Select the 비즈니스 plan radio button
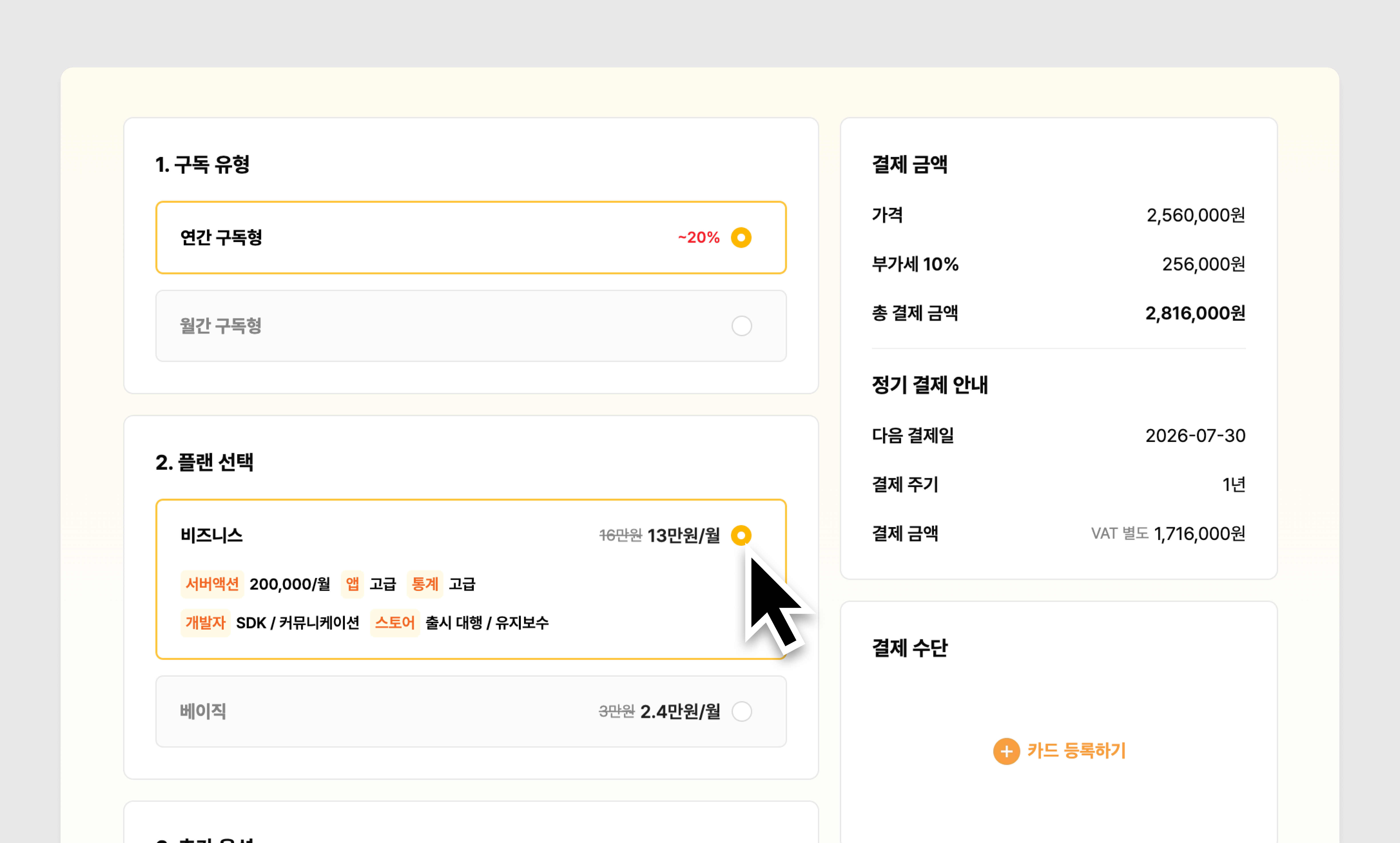 click(x=741, y=535)
